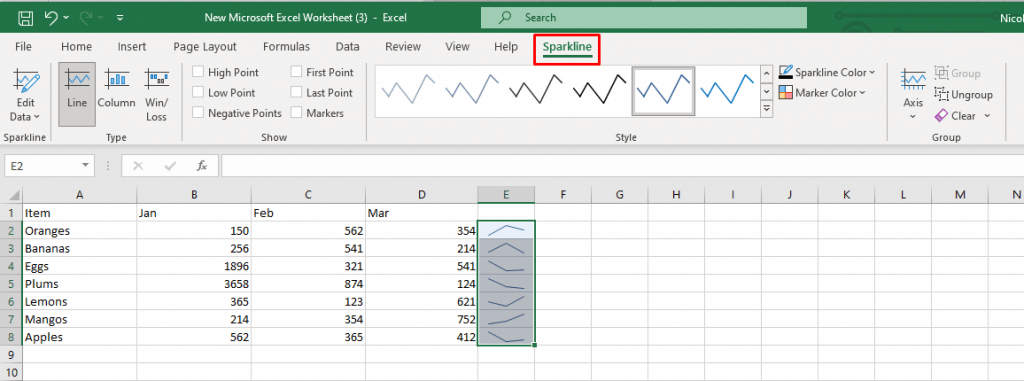The image size is (1024, 381).
Task: Switch to the View tab
Action: coord(457,46)
